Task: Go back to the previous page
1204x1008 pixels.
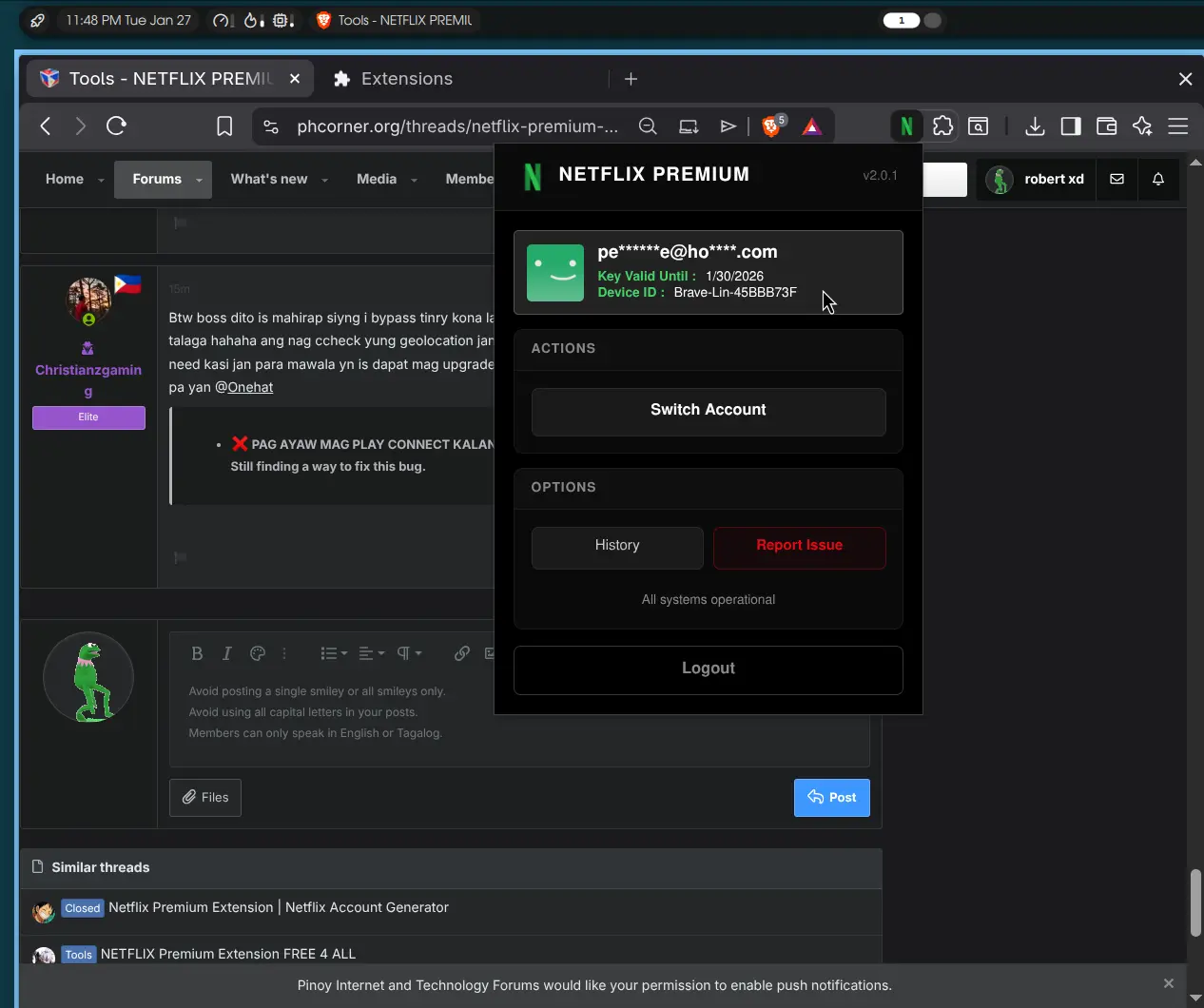Action: point(45,126)
